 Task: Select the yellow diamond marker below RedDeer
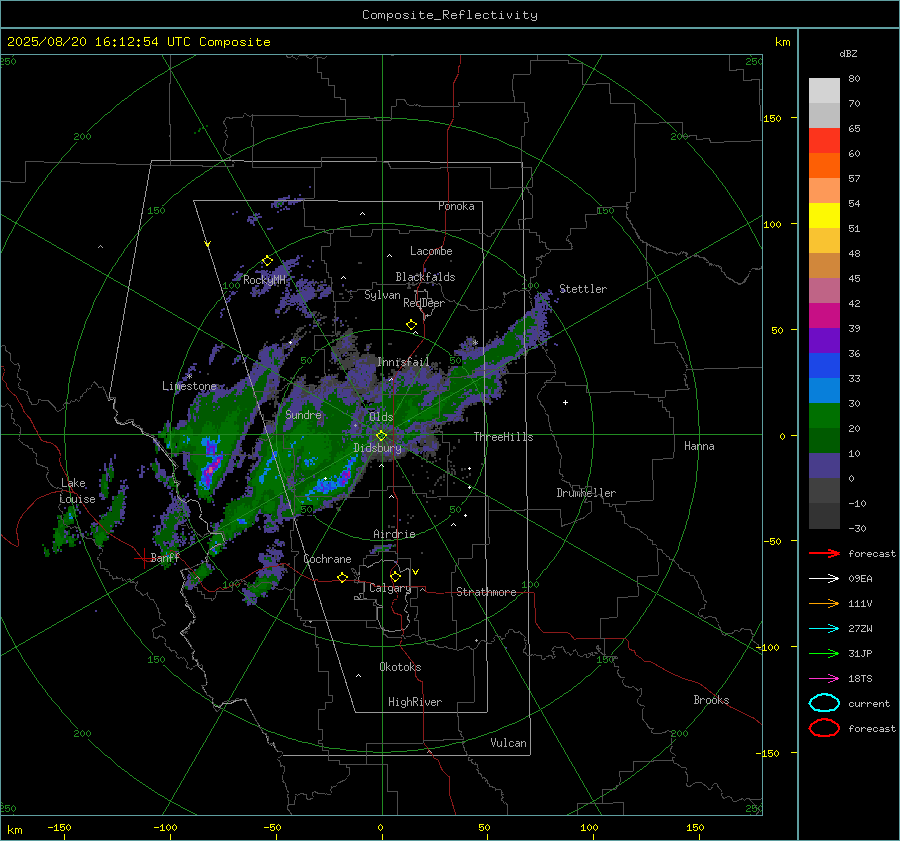[x=411, y=325]
